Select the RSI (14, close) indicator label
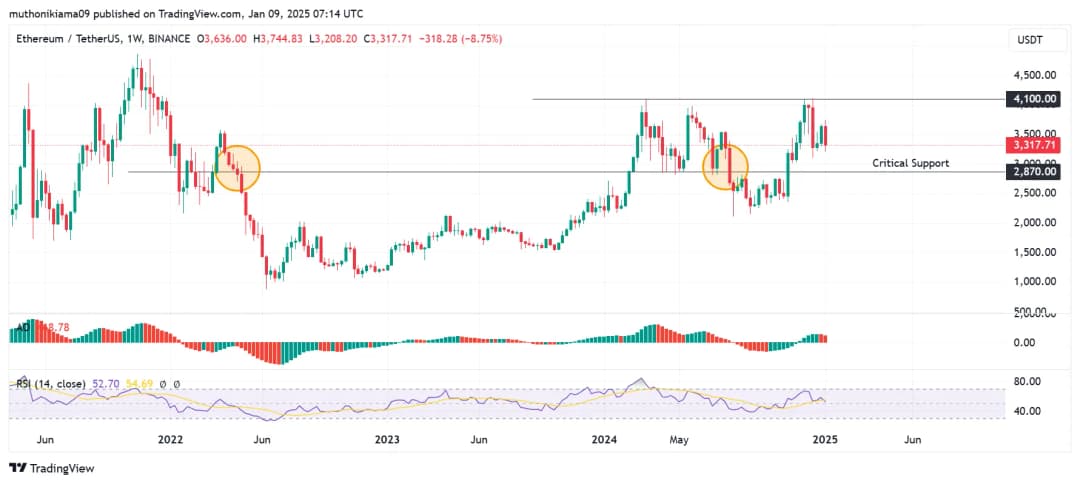Image resolution: width=1080 pixels, height=484 pixels. (x=48, y=383)
